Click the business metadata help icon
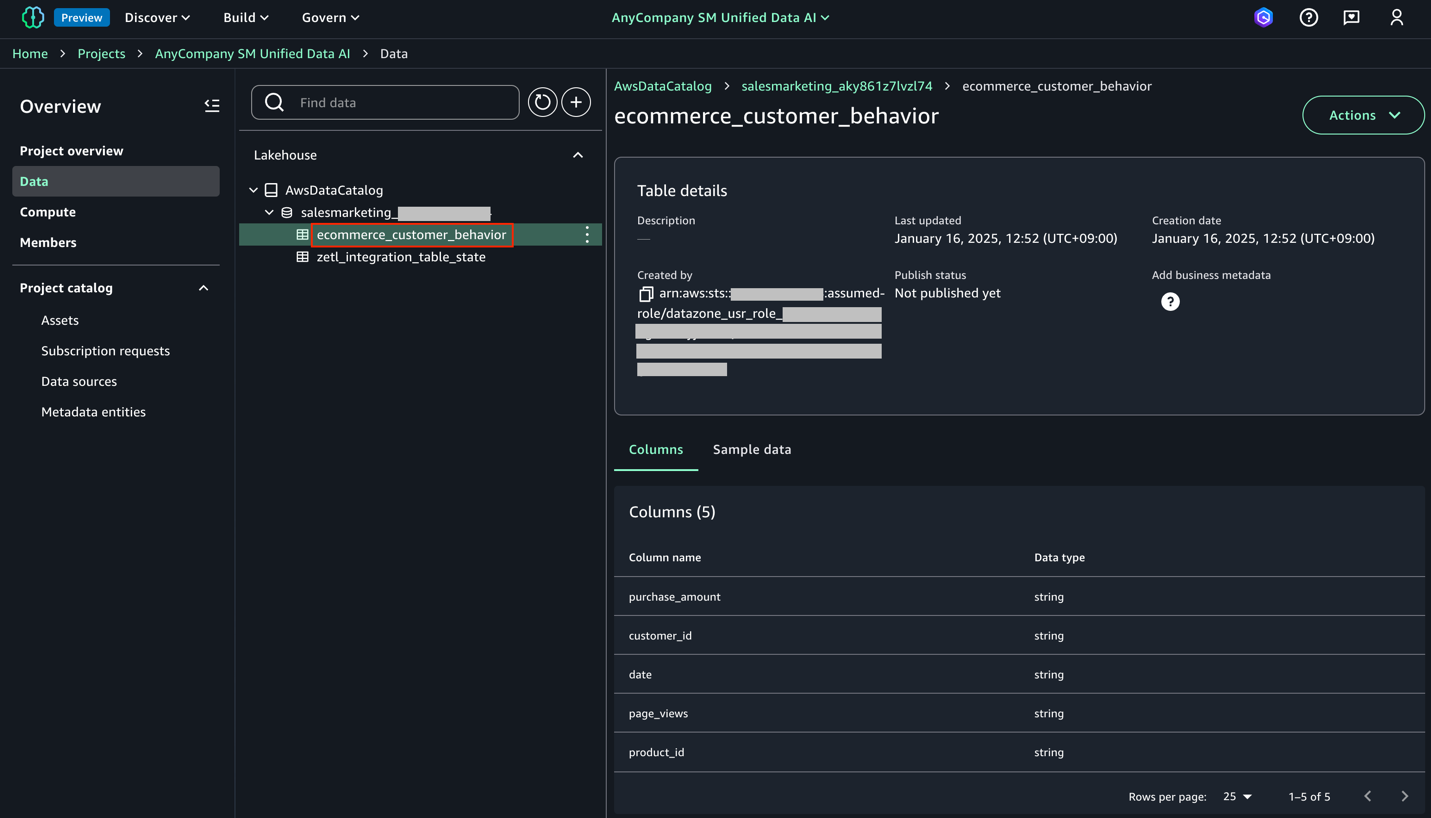Screen dimensions: 1431x818 tap(1170, 302)
